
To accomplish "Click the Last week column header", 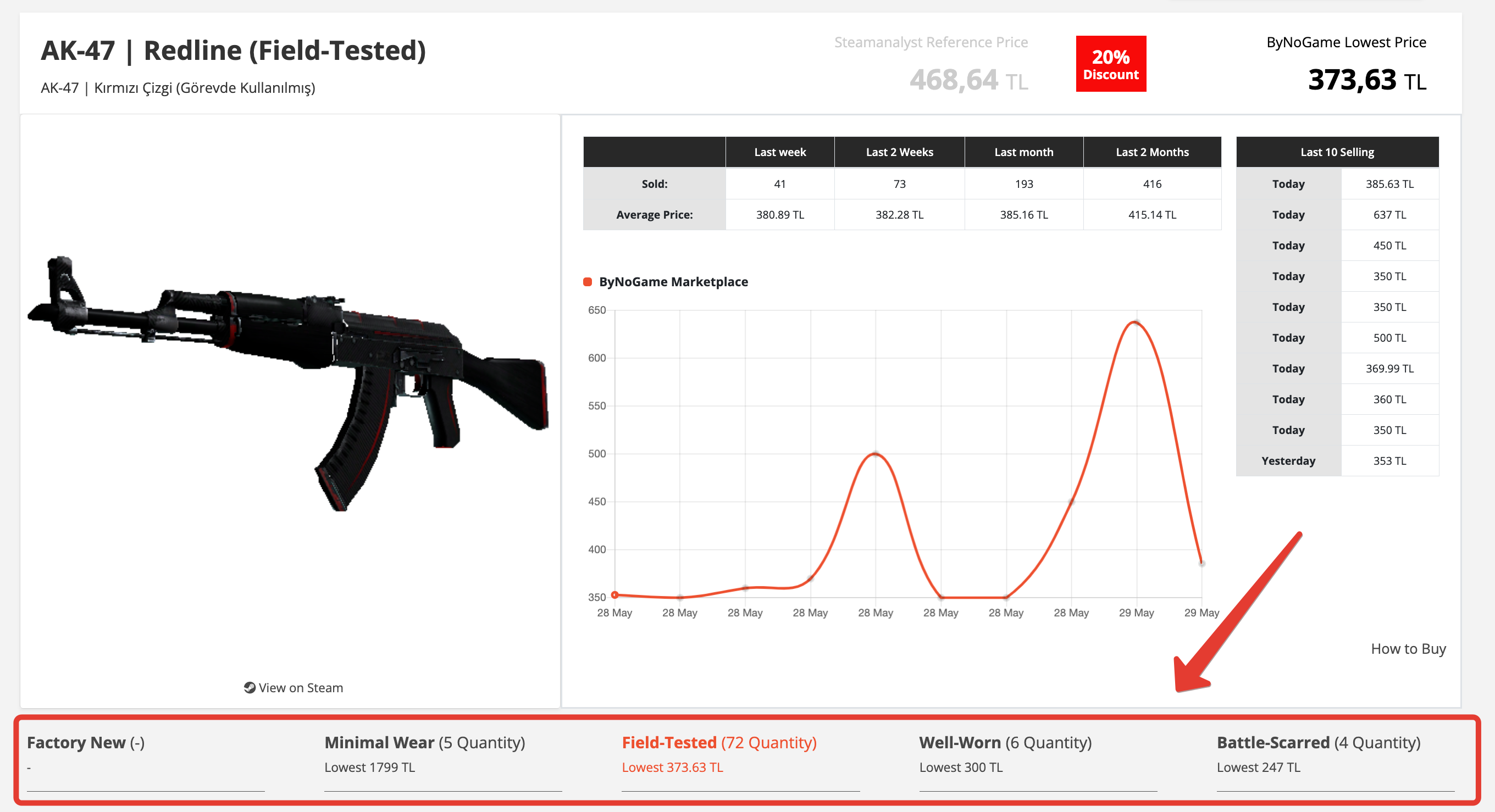I will click(780, 152).
